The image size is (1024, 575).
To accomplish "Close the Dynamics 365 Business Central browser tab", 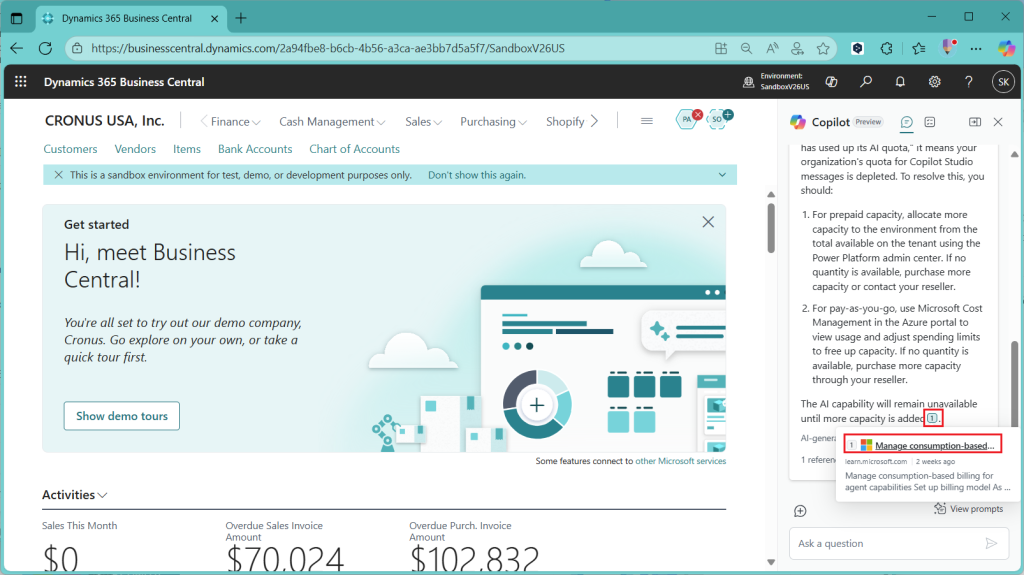I will tap(214, 18).
